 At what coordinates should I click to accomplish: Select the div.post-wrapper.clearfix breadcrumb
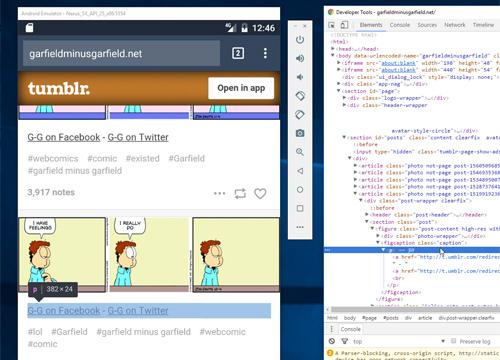point(466,318)
